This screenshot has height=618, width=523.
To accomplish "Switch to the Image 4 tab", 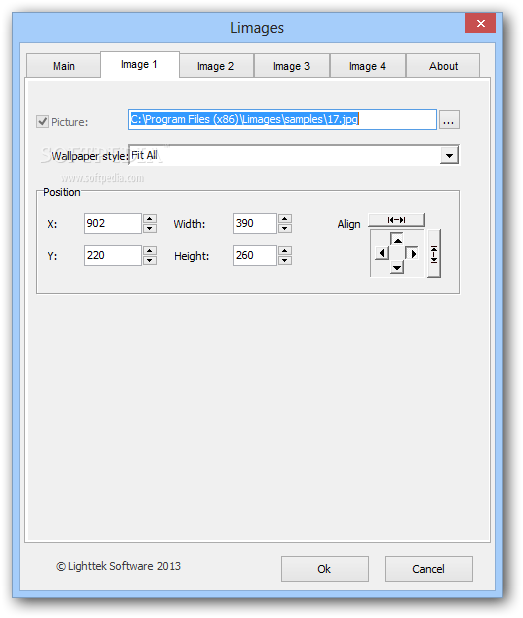I will [367, 66].
